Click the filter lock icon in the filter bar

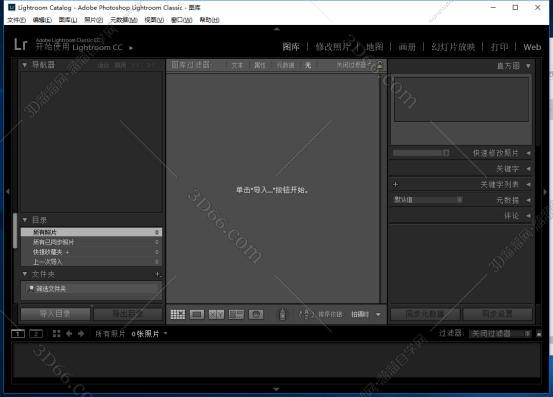click(380, 65)
